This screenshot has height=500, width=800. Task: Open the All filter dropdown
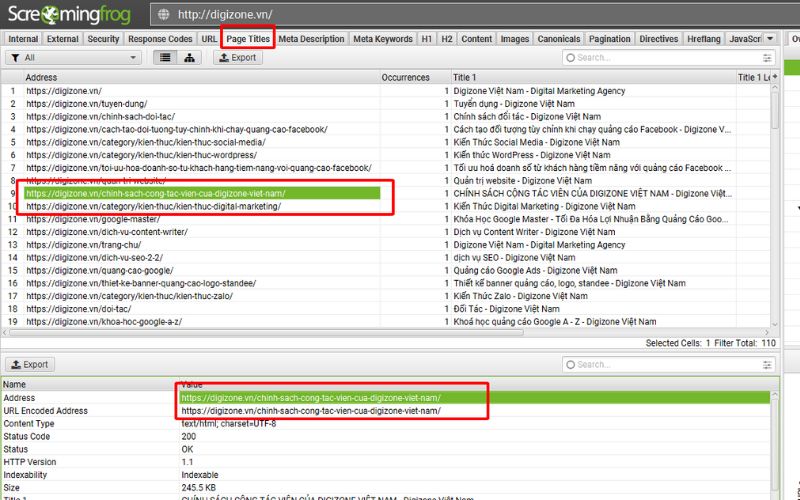coord(74,58)
